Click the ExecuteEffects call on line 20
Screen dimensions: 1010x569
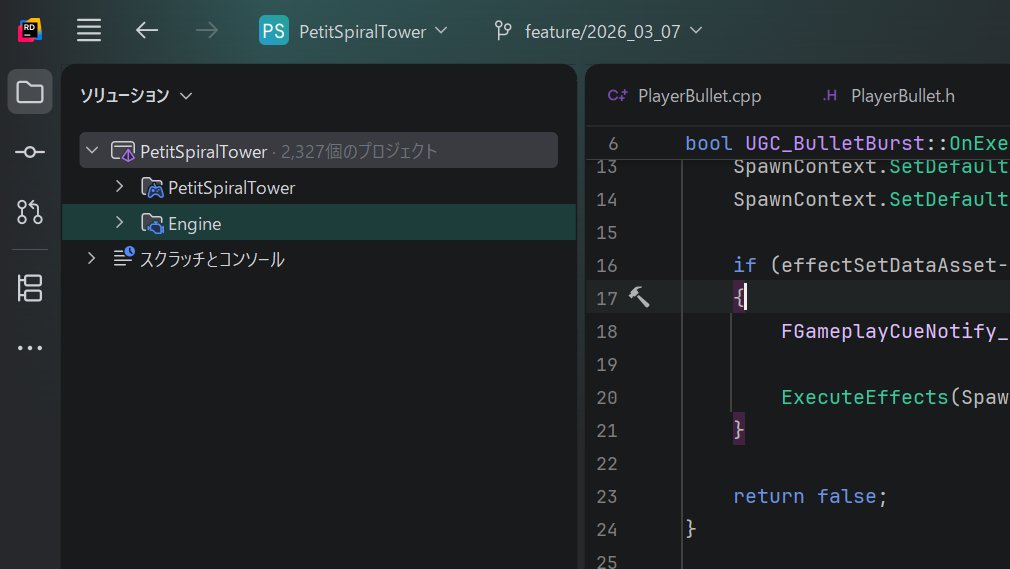(x=864, y=397)
